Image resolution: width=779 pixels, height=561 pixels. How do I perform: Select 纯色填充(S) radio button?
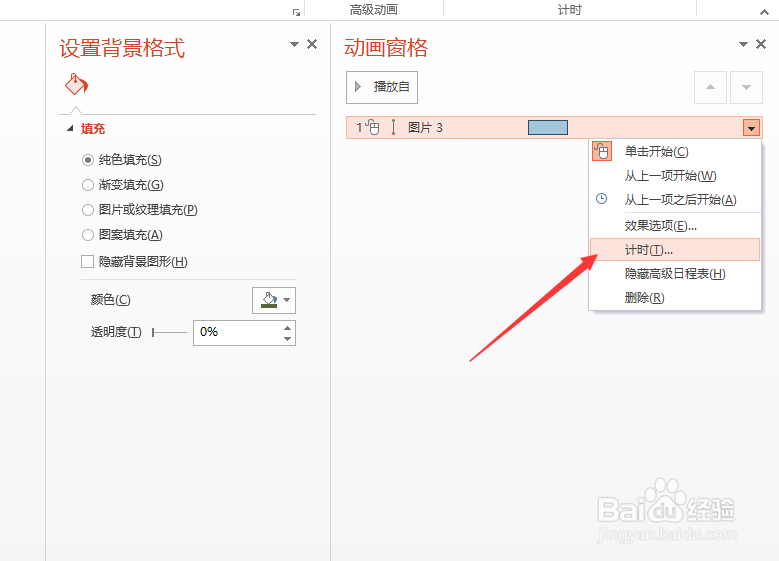pos(87,160)
